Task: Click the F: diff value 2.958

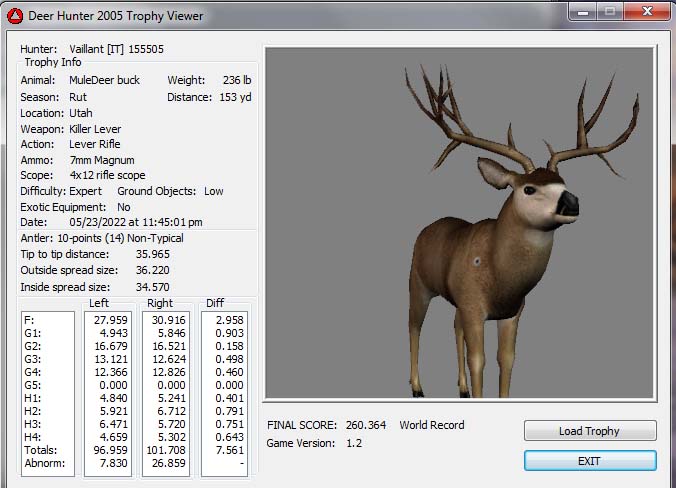Action: pyautogui.click(x=230, y=320)
